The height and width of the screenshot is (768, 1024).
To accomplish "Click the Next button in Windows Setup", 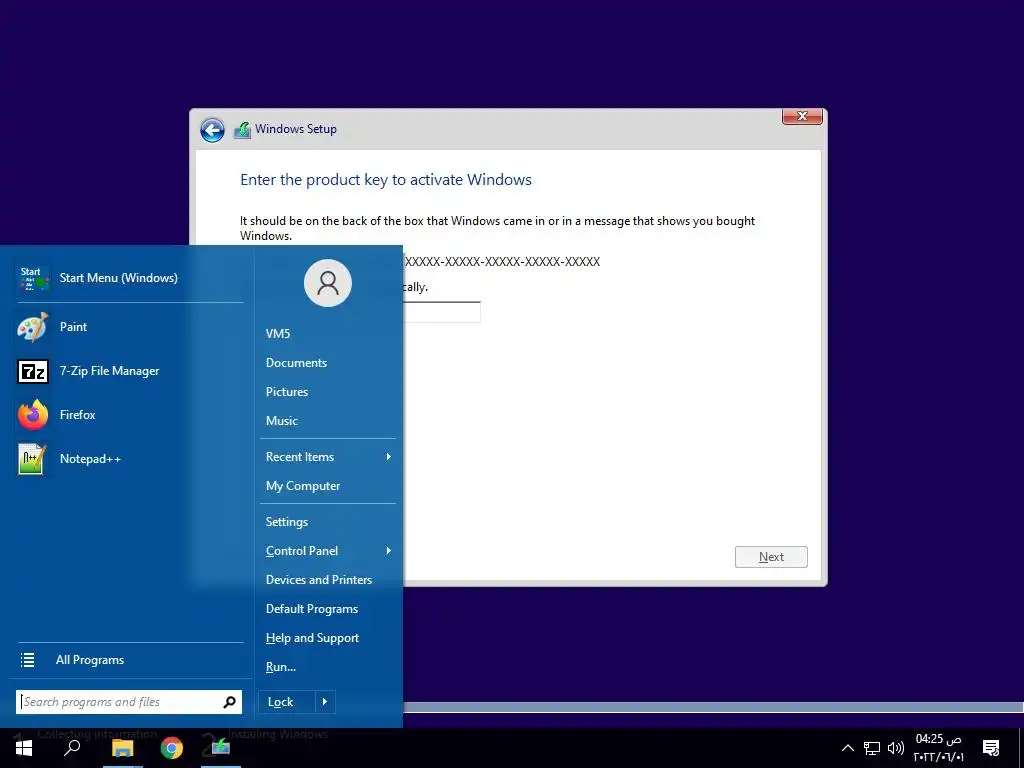I will [771, 557].
